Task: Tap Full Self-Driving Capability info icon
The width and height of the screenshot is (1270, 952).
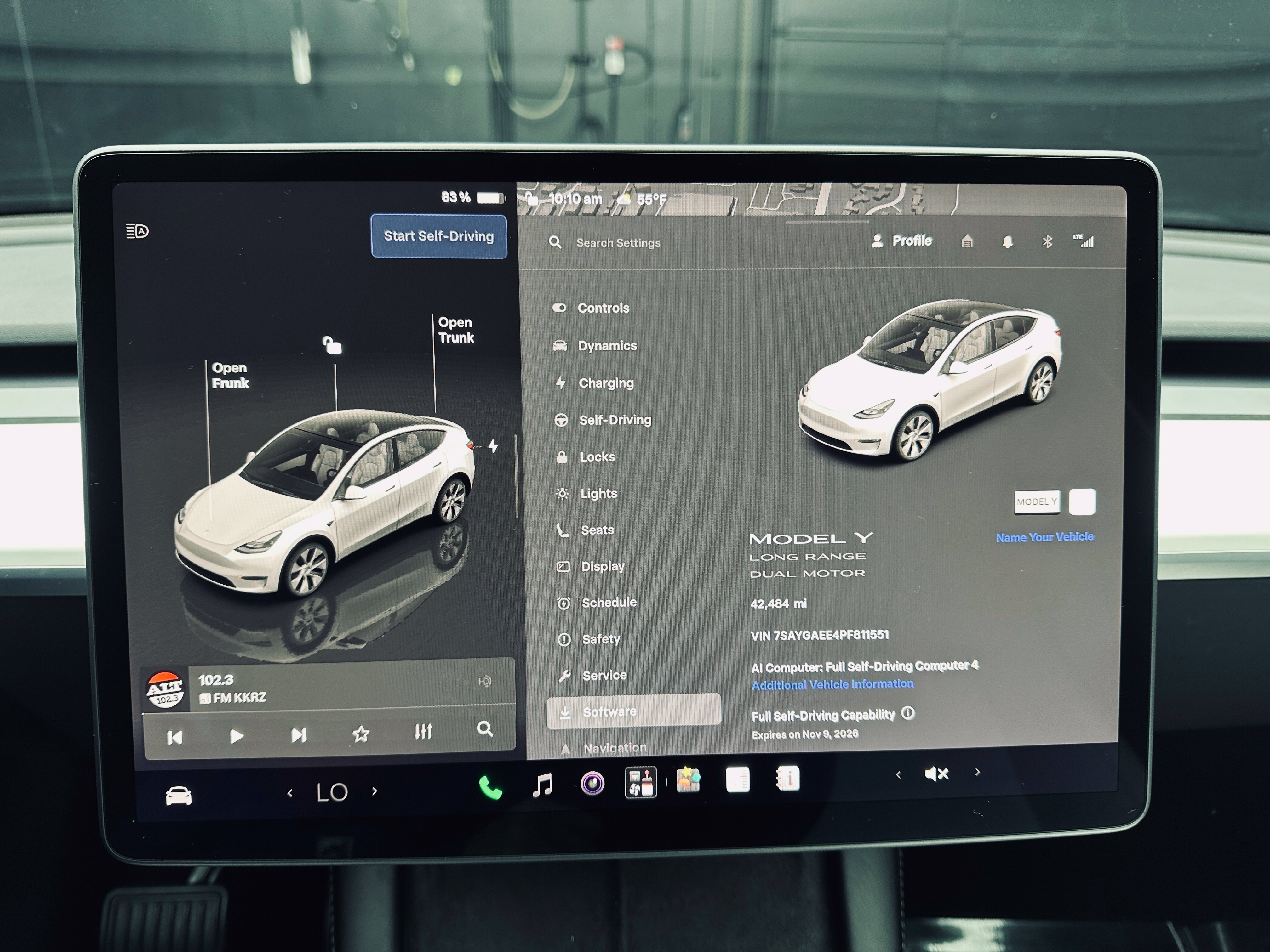Action: click(908, 713)
